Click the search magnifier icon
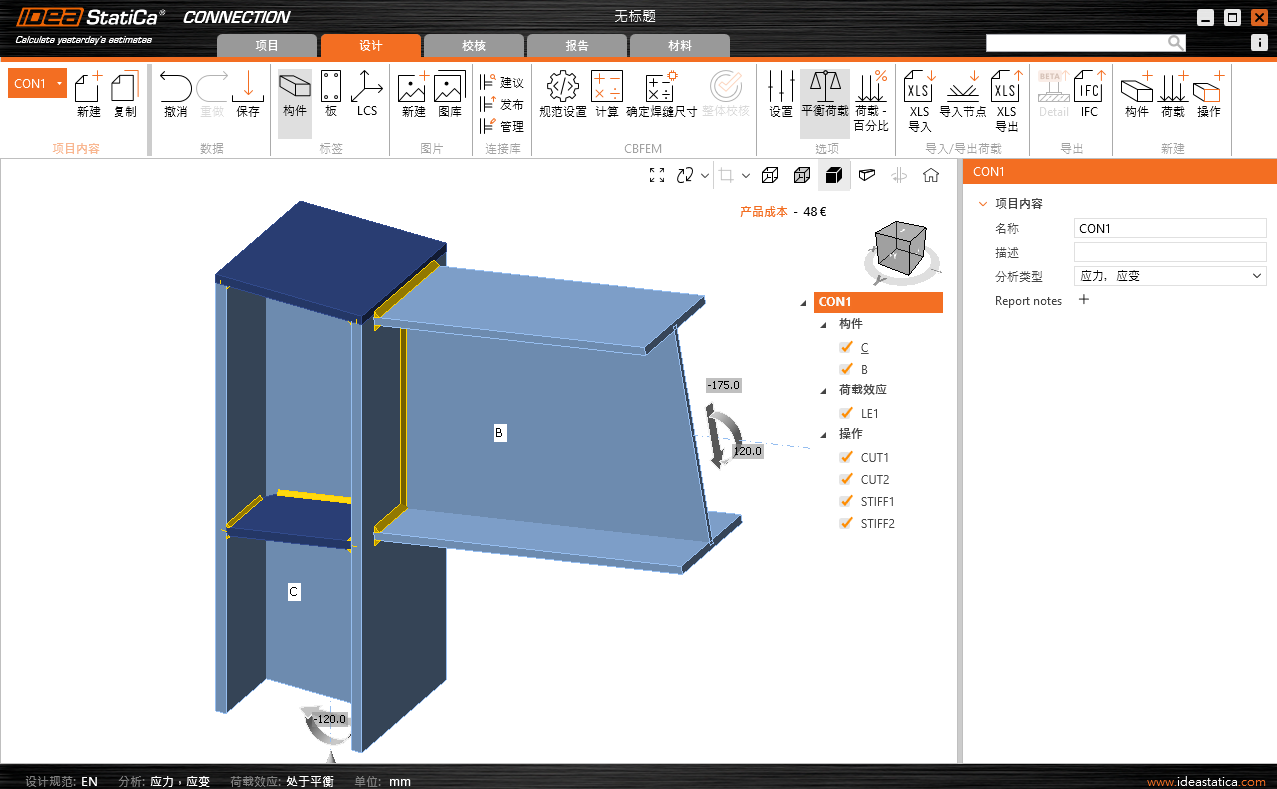 tap(1176, 43)
